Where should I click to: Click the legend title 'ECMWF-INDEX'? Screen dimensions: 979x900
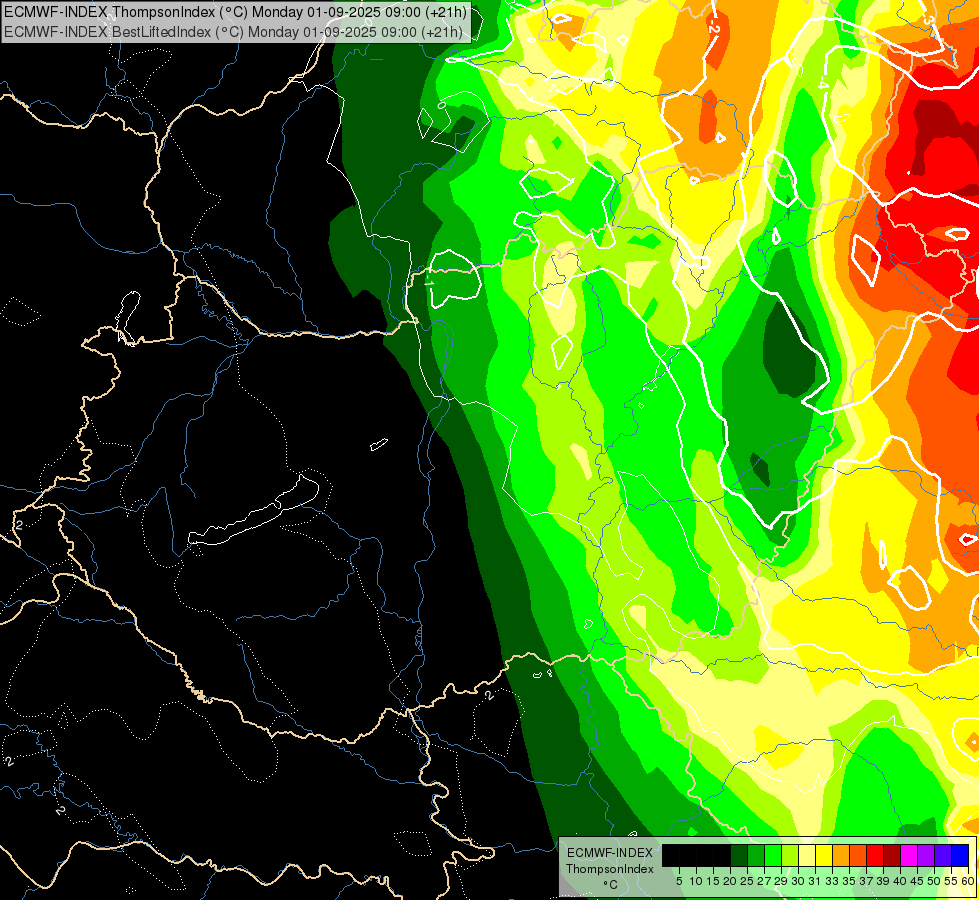610,853
